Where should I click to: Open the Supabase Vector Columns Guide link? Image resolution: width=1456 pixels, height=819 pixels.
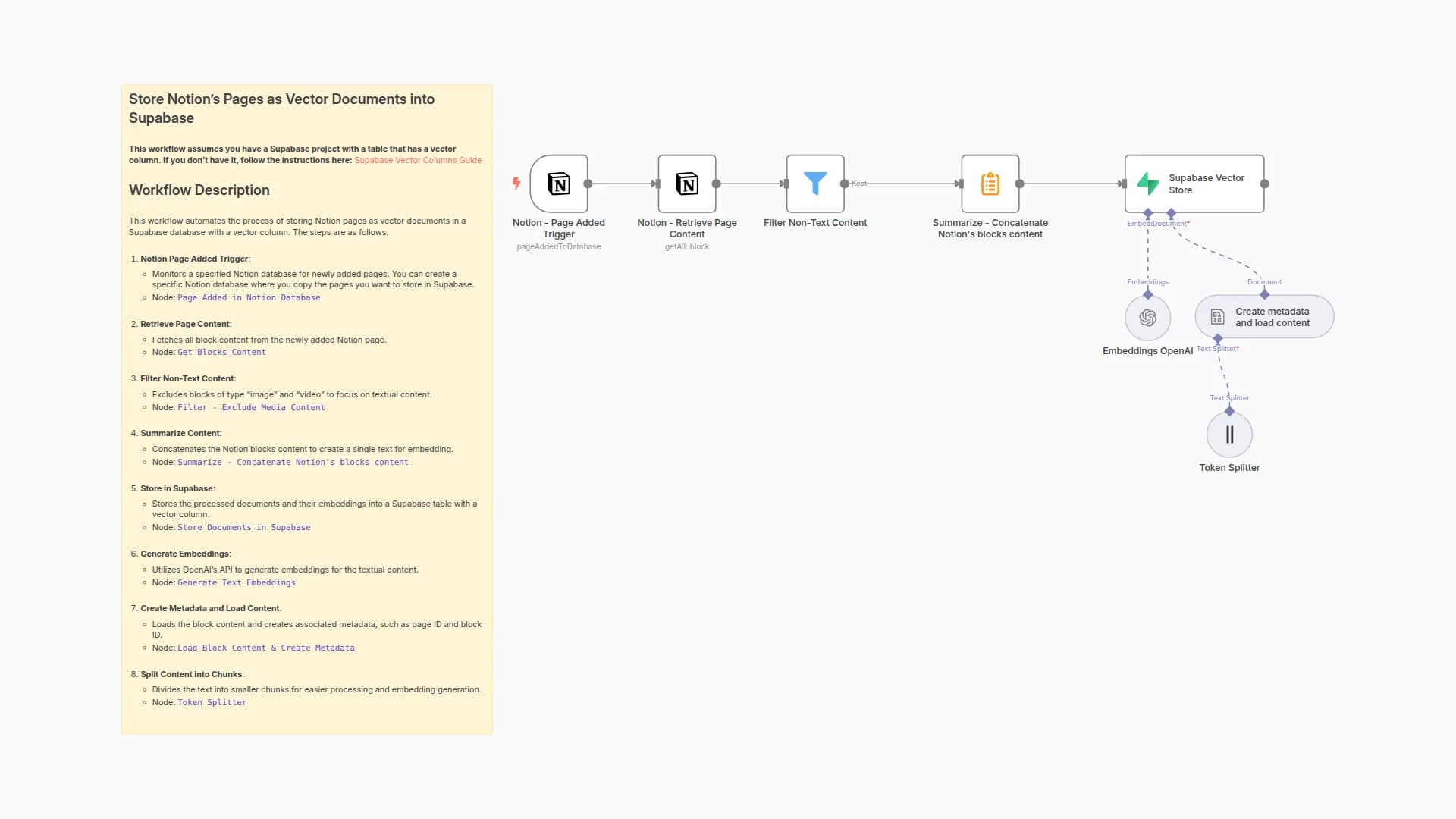[x=418, y=160]
